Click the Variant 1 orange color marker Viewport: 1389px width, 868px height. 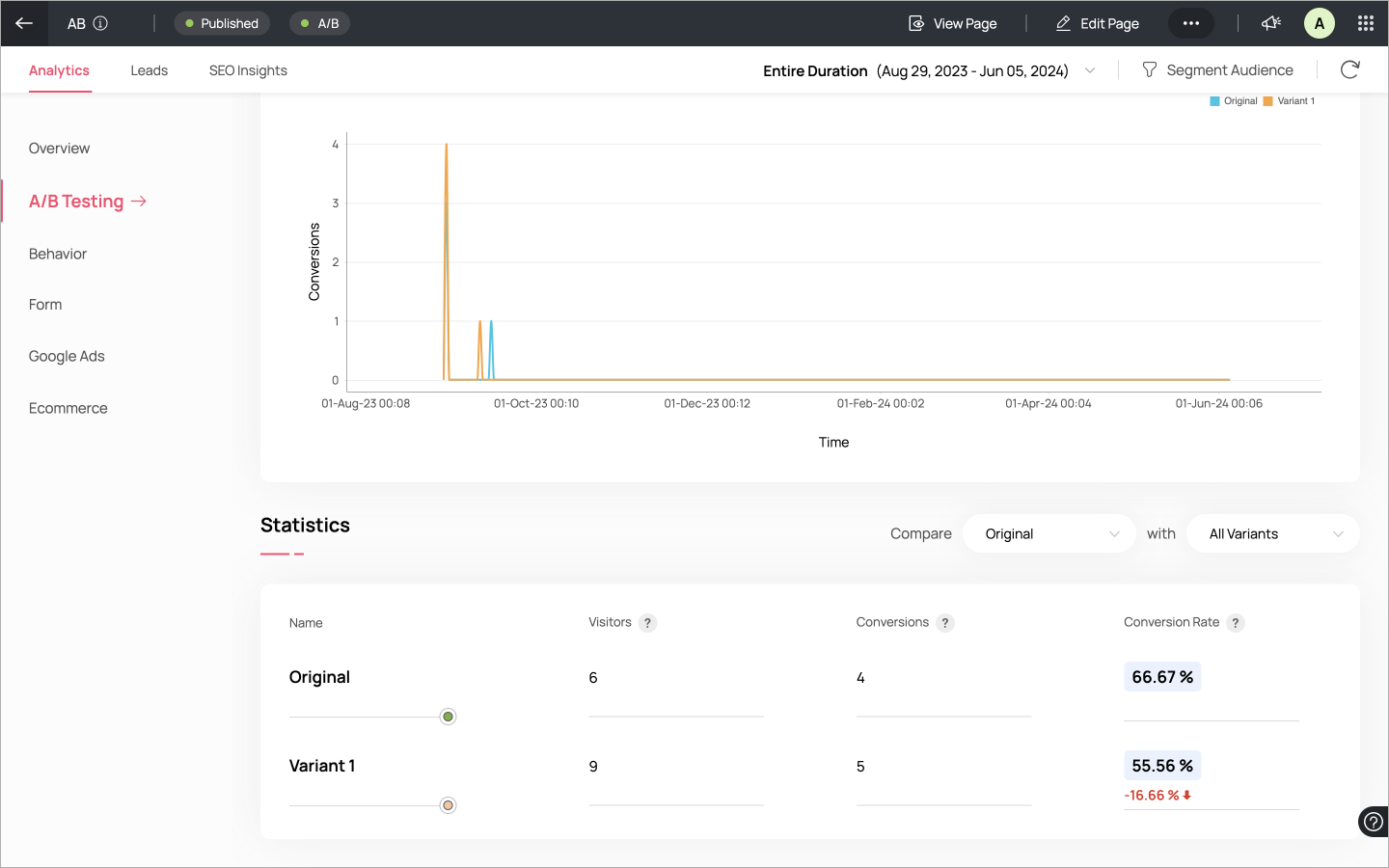pyautogui.click(x=448, y=805)
